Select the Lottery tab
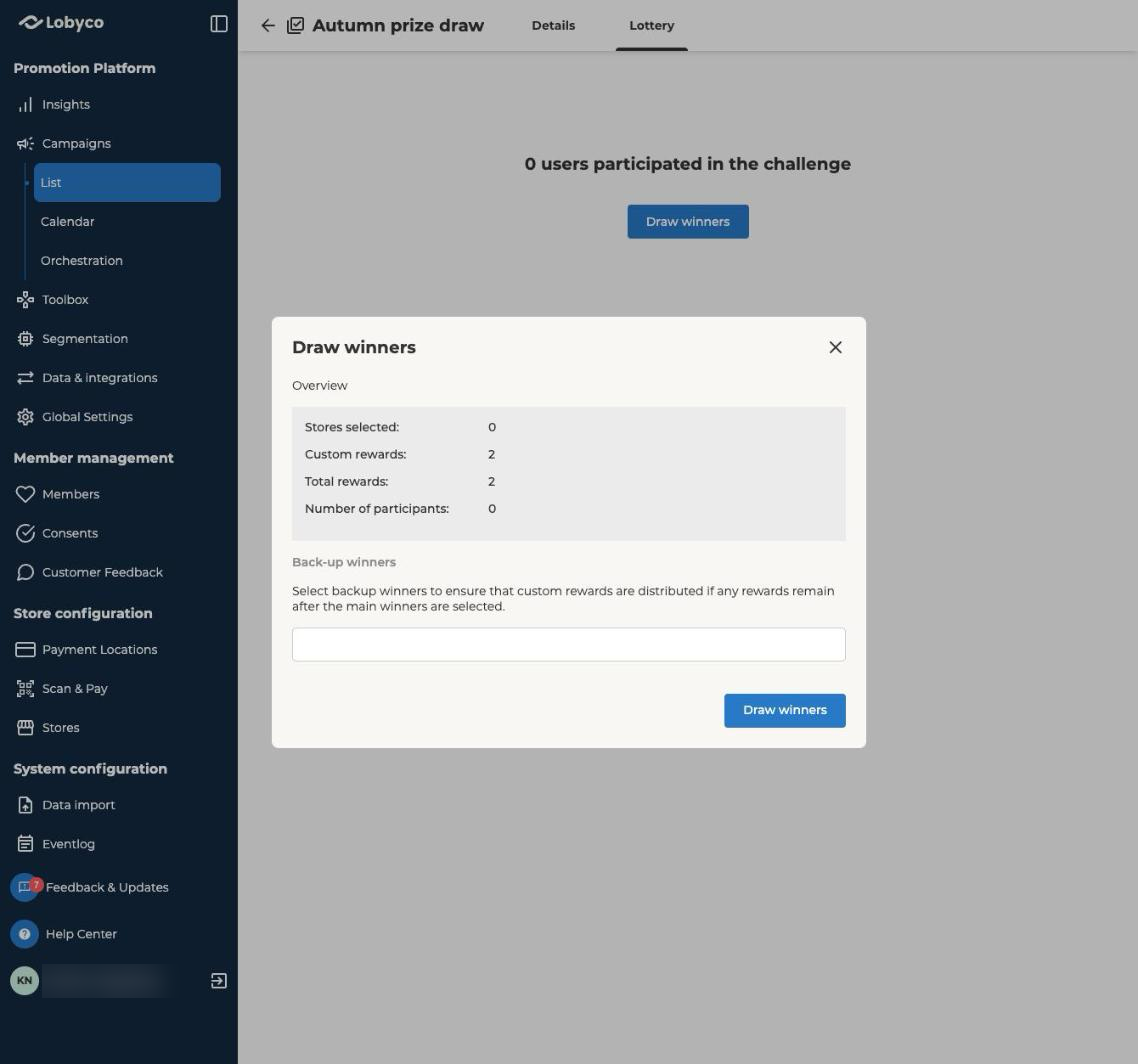This screenshot has height=1064, width=1138. click(651, 25)
